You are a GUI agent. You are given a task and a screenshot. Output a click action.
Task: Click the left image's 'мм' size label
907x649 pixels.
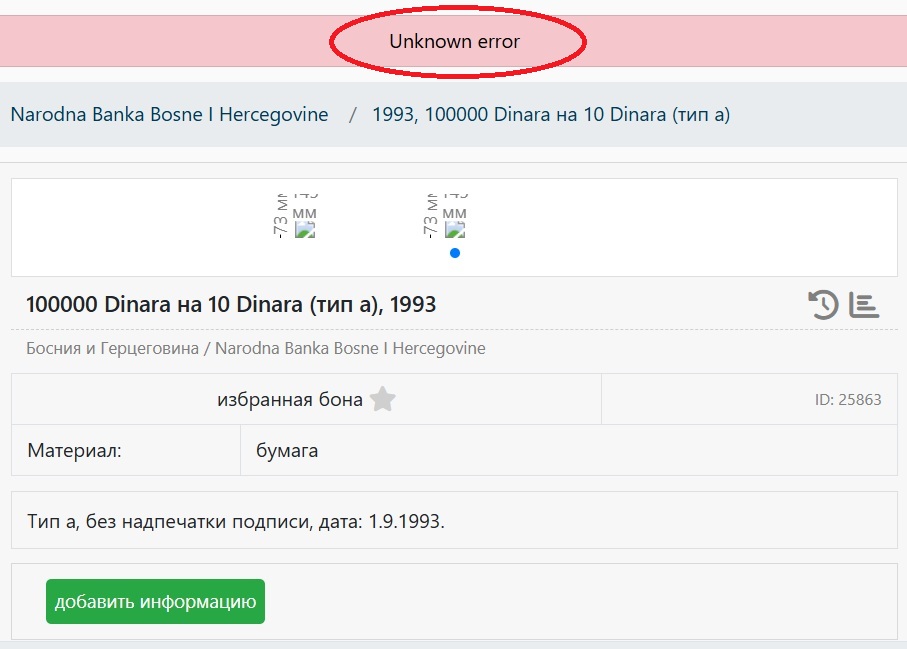(x=304, y=213)
